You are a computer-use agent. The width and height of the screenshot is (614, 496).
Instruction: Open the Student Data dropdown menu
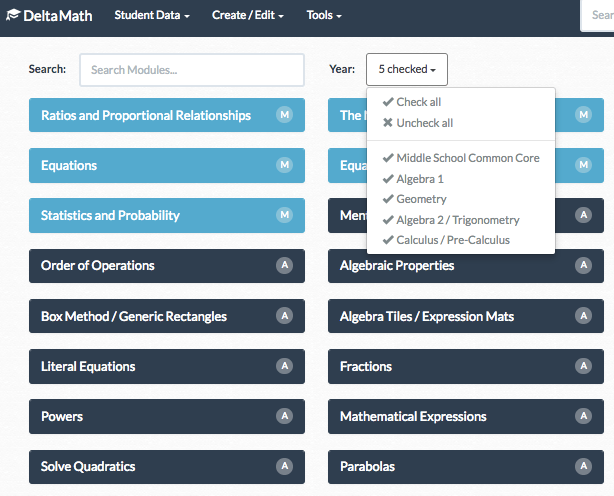pos(152,16)
